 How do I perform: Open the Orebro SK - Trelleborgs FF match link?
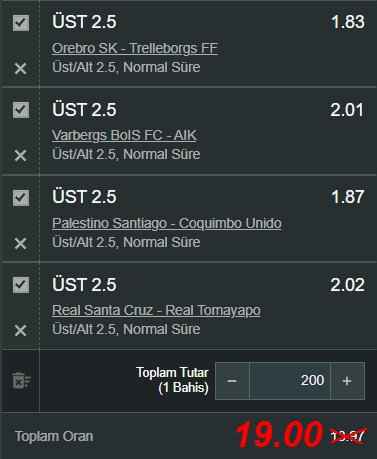click(x=135, y=48)
